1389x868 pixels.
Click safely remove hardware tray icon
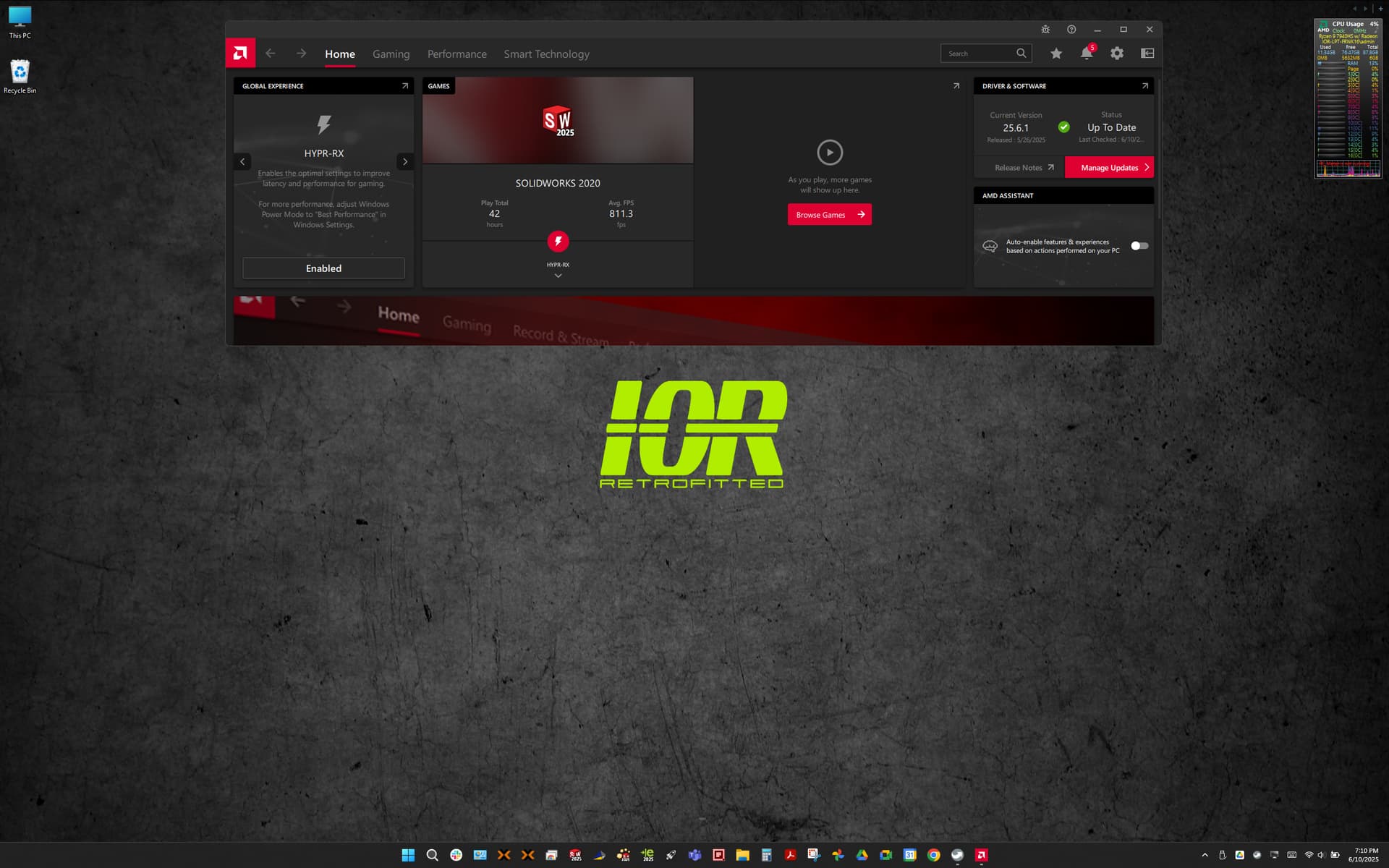[1223, 855]
